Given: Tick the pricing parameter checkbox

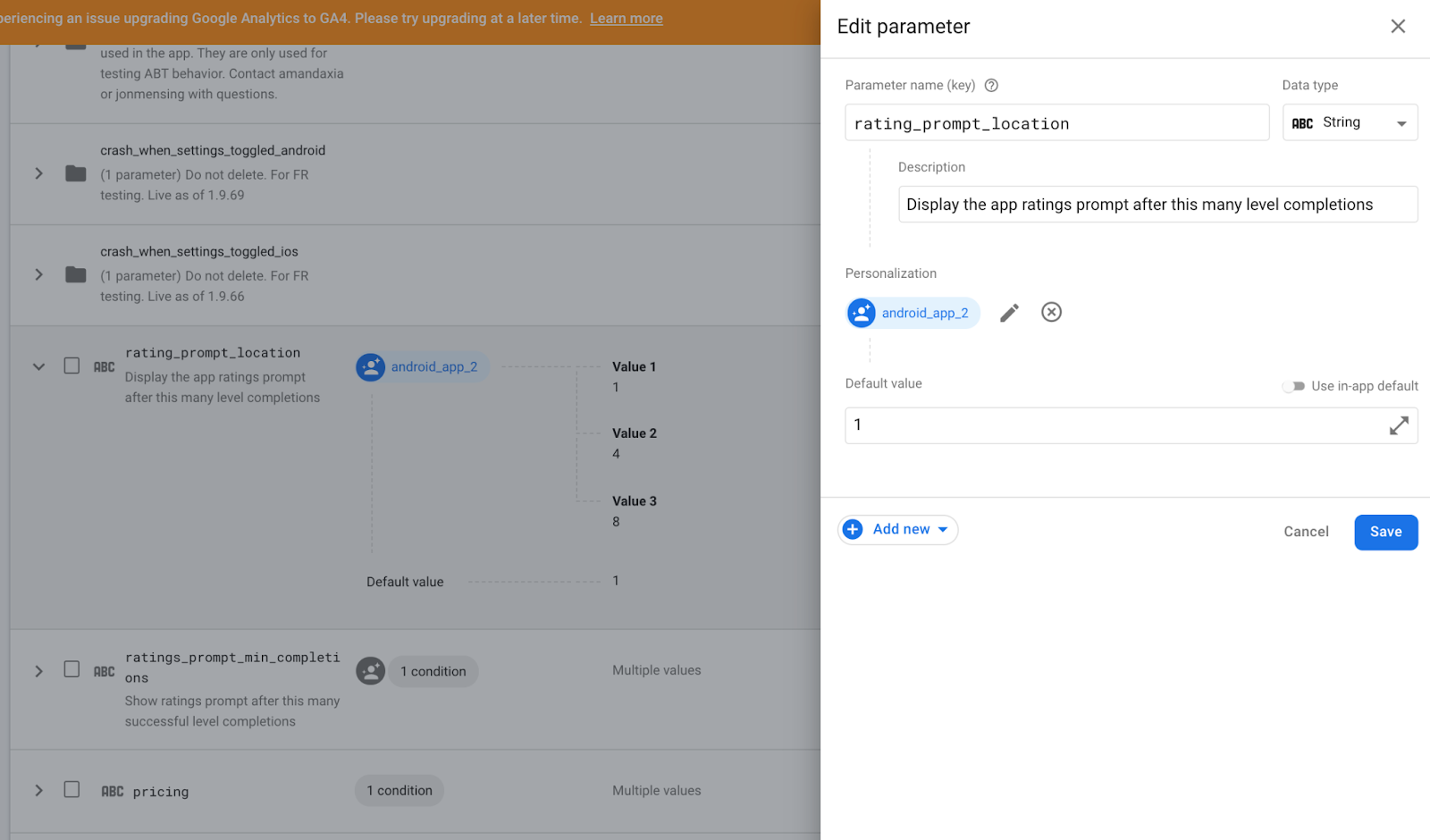Looking at the screenshot, I should [71, 790].
